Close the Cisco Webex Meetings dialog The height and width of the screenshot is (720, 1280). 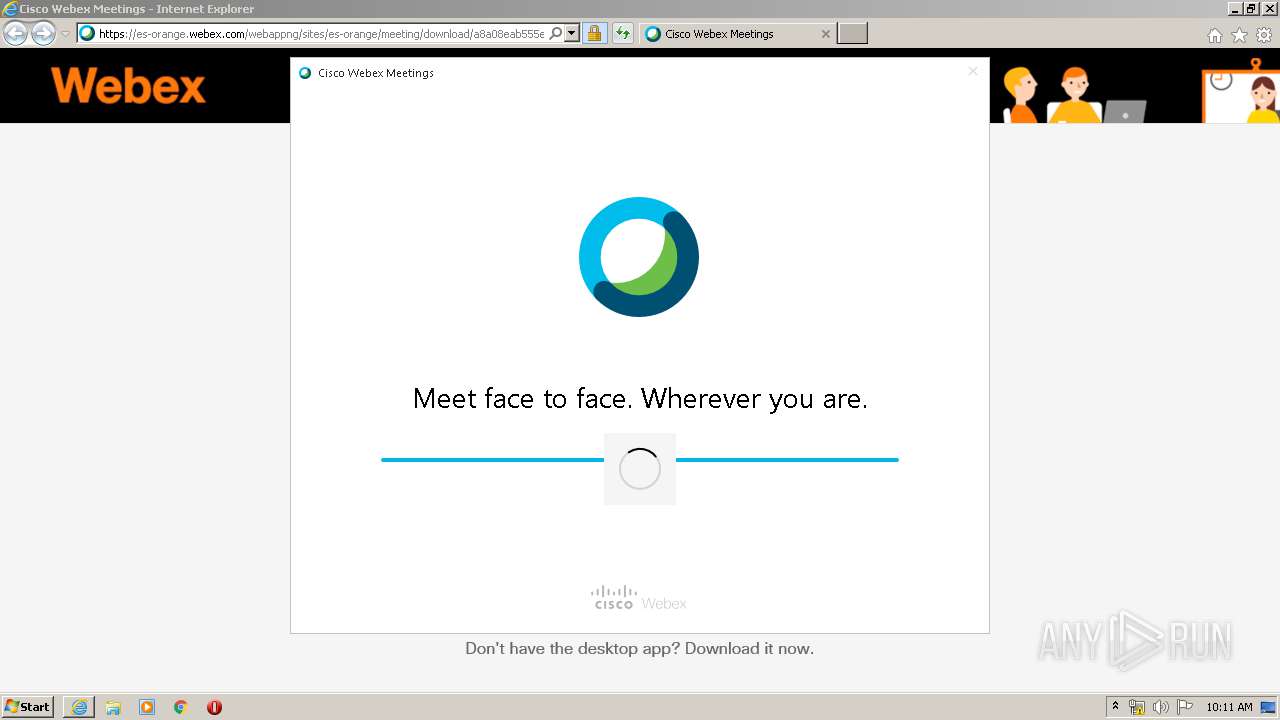[x=973, y=72]
